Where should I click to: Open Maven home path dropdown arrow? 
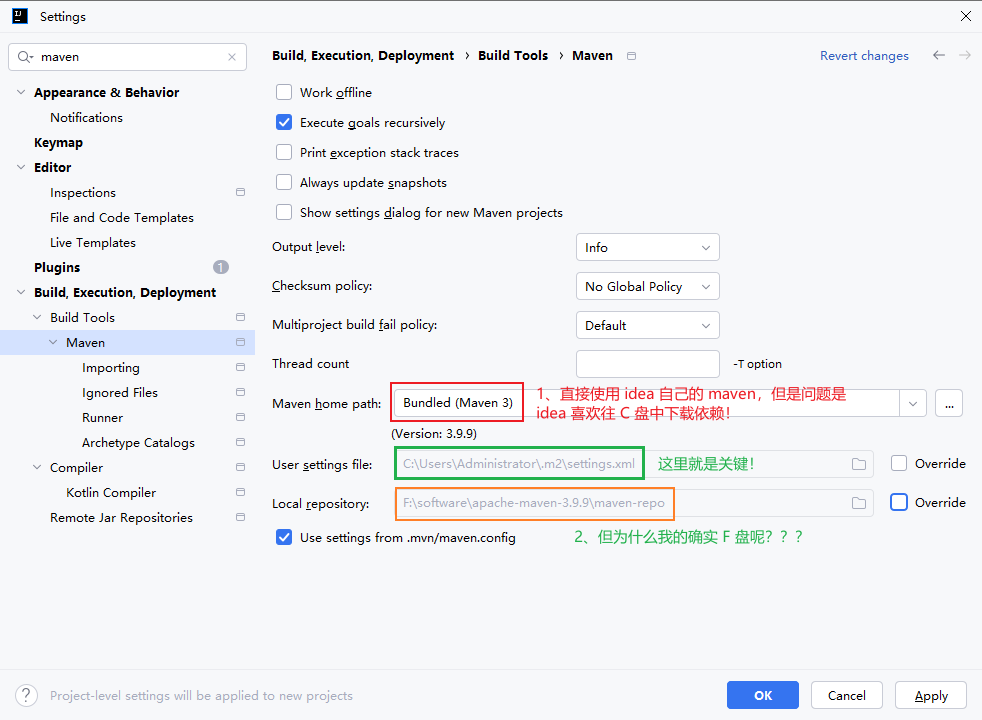[912, 404]
